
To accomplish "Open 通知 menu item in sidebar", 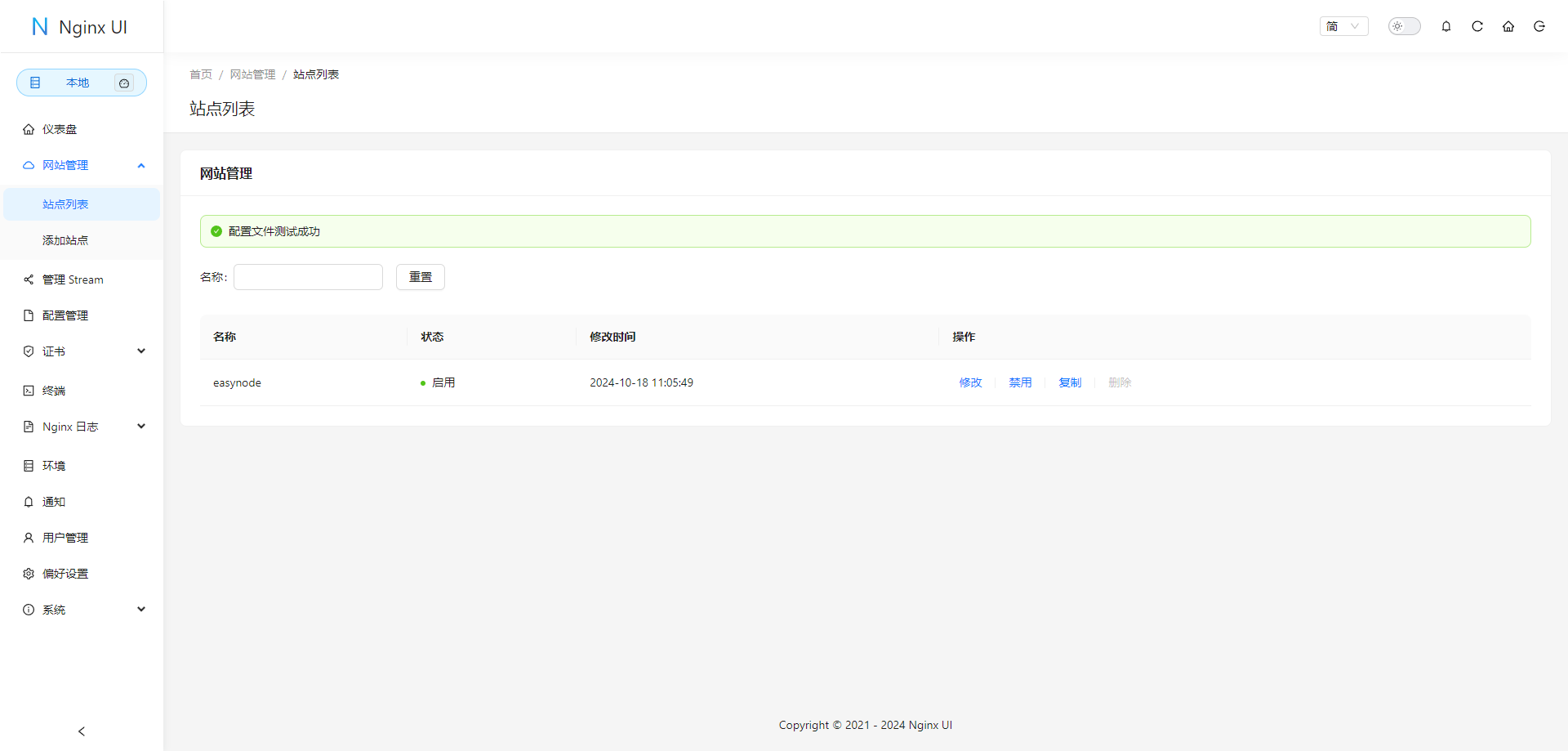I will [x=82, y=502].
